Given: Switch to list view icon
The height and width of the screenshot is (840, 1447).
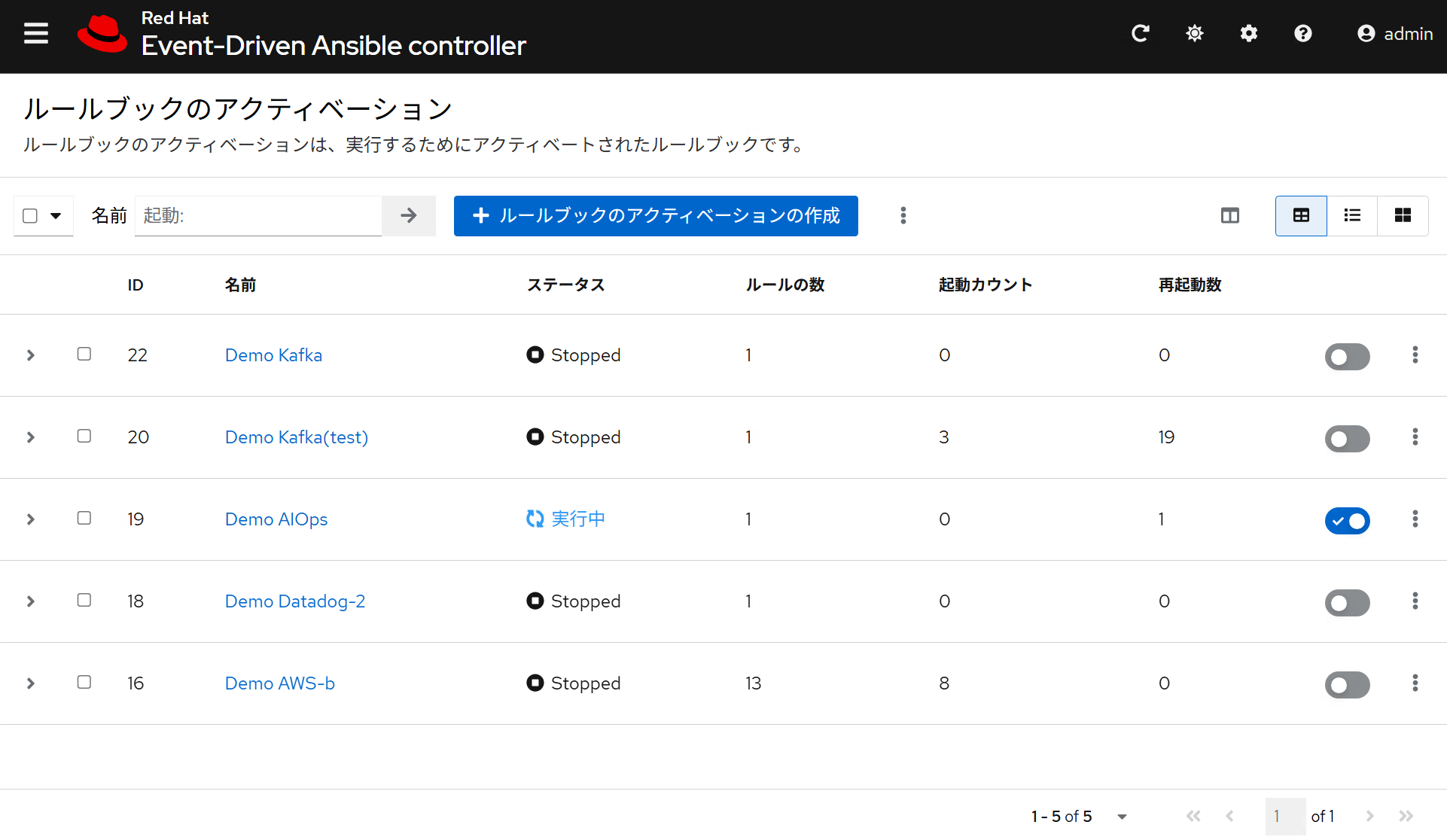Looking at the screenshot, I should tap(1352, 216).
